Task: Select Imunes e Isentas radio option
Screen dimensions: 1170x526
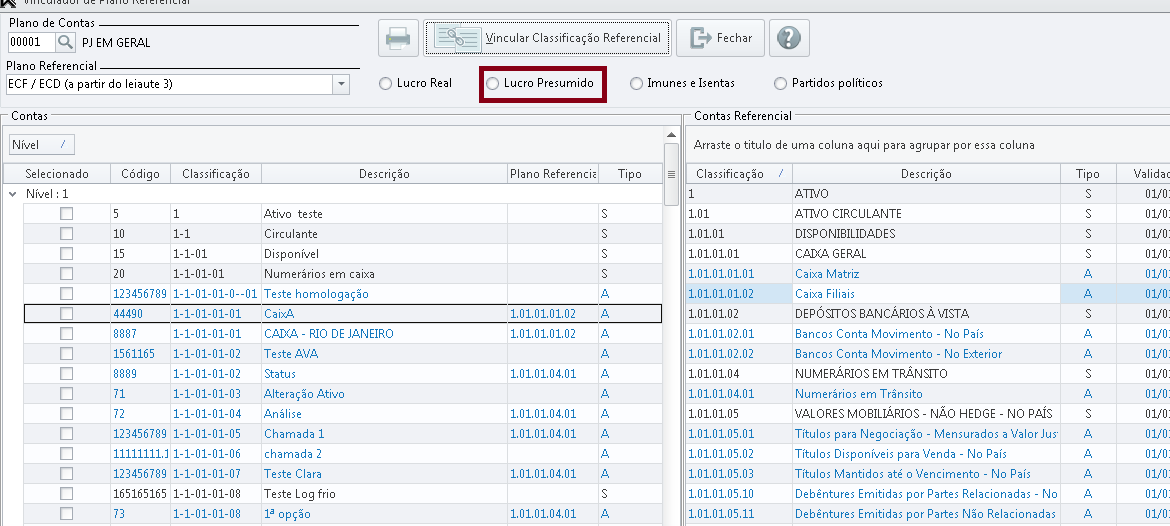Action: click(x=682, y=84)
